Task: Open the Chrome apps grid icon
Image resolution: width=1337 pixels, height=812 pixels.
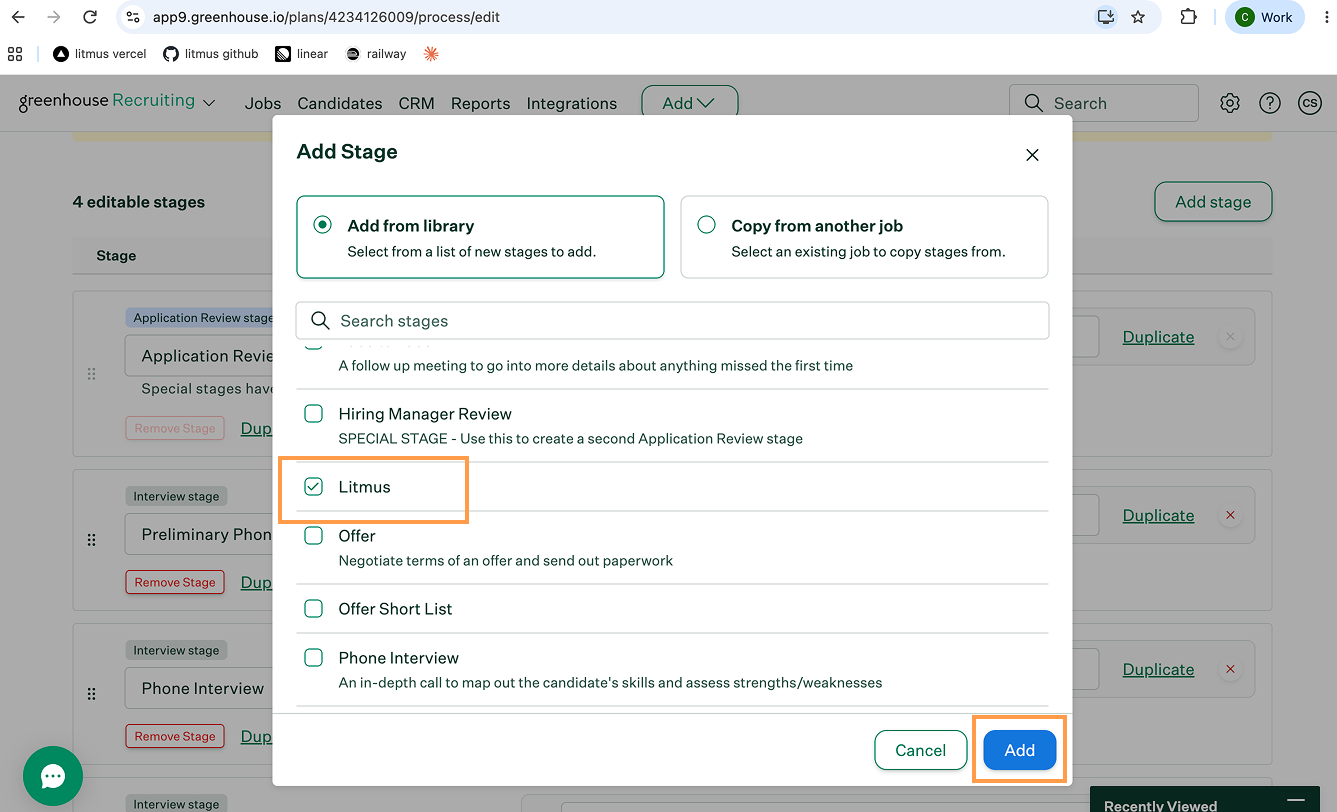Action: click(x=15, y=54)
